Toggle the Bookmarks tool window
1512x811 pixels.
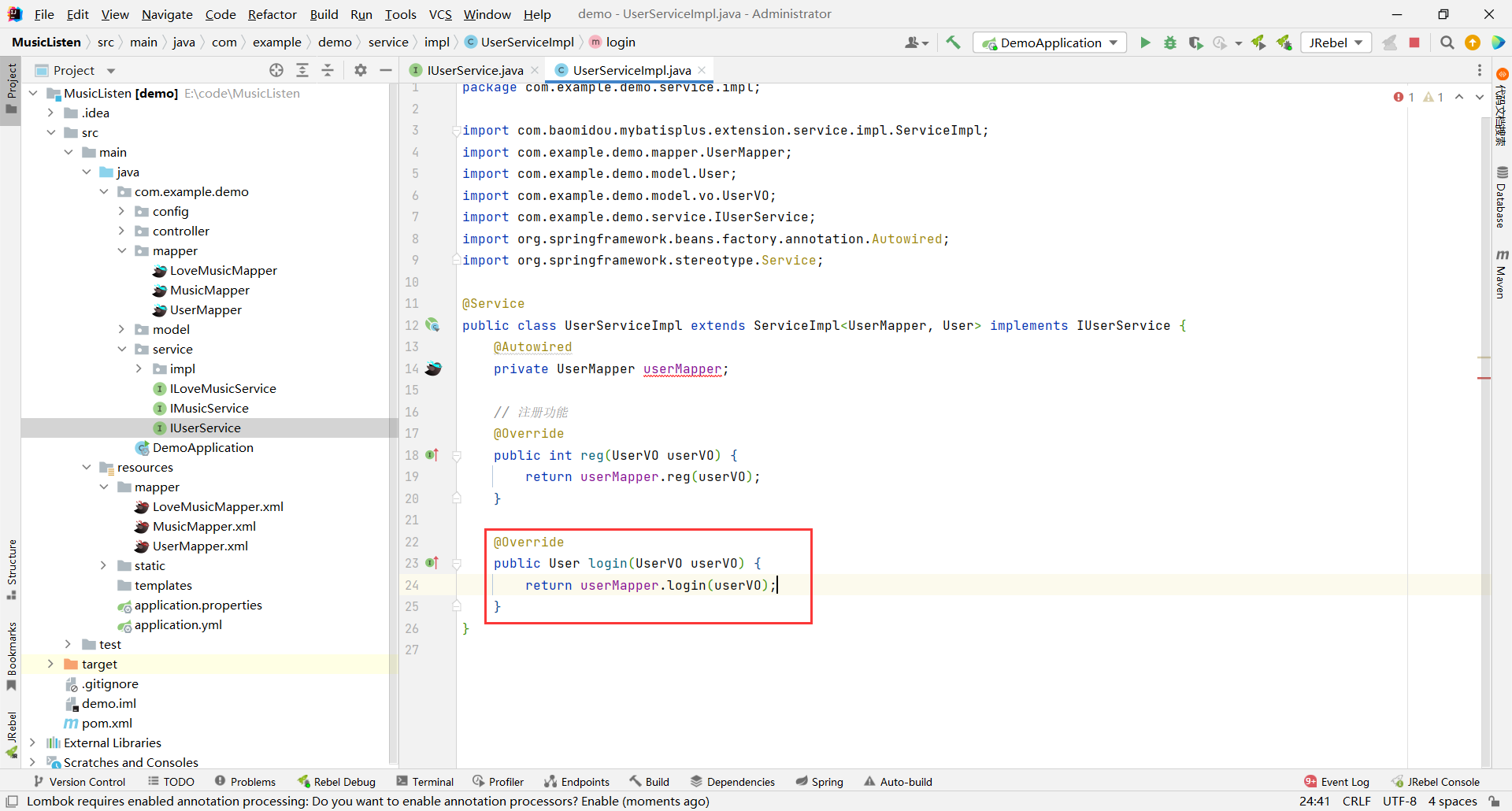(x=11, y=655)
